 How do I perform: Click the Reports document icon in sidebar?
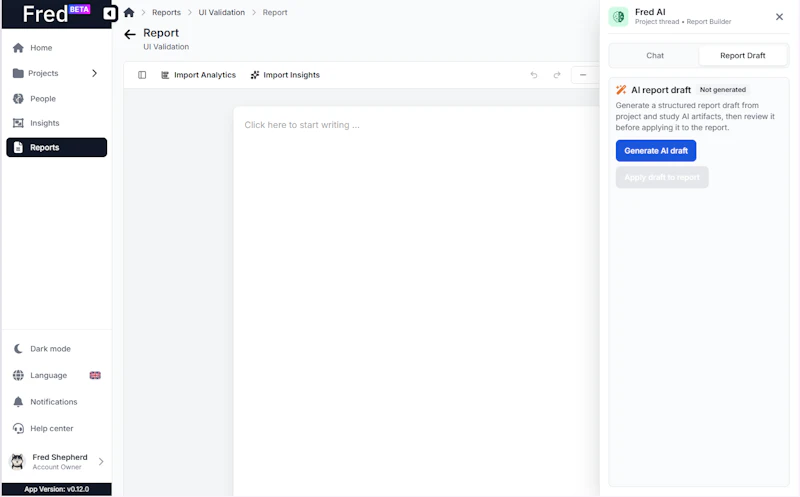coord(18,147)
